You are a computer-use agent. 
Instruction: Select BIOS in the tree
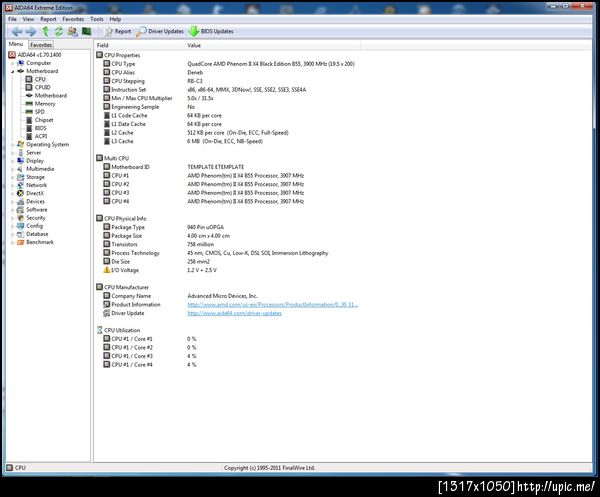tap(36, 128)
